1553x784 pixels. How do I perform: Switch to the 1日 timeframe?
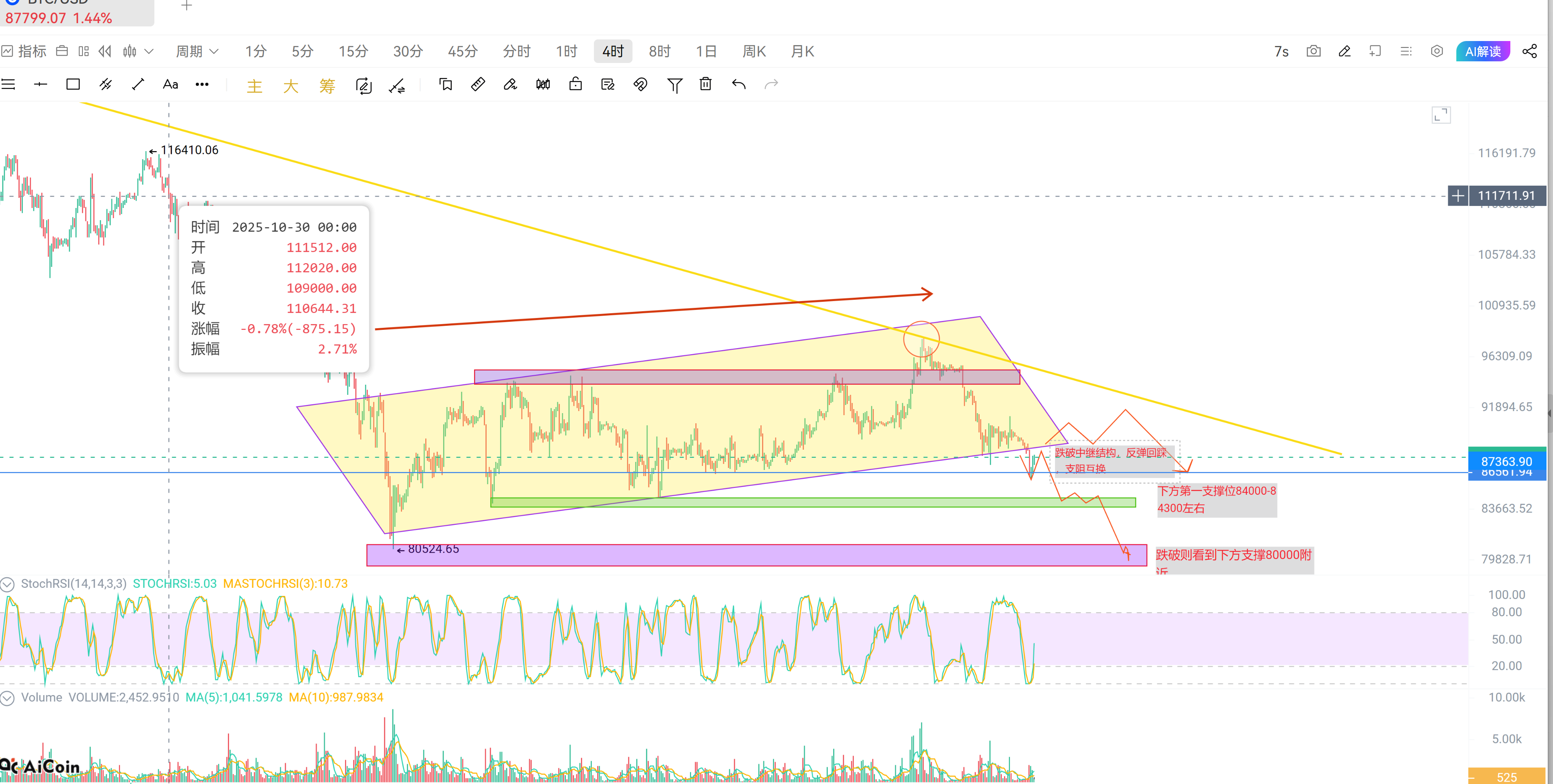pyautogui.click(x=706, y=51)
